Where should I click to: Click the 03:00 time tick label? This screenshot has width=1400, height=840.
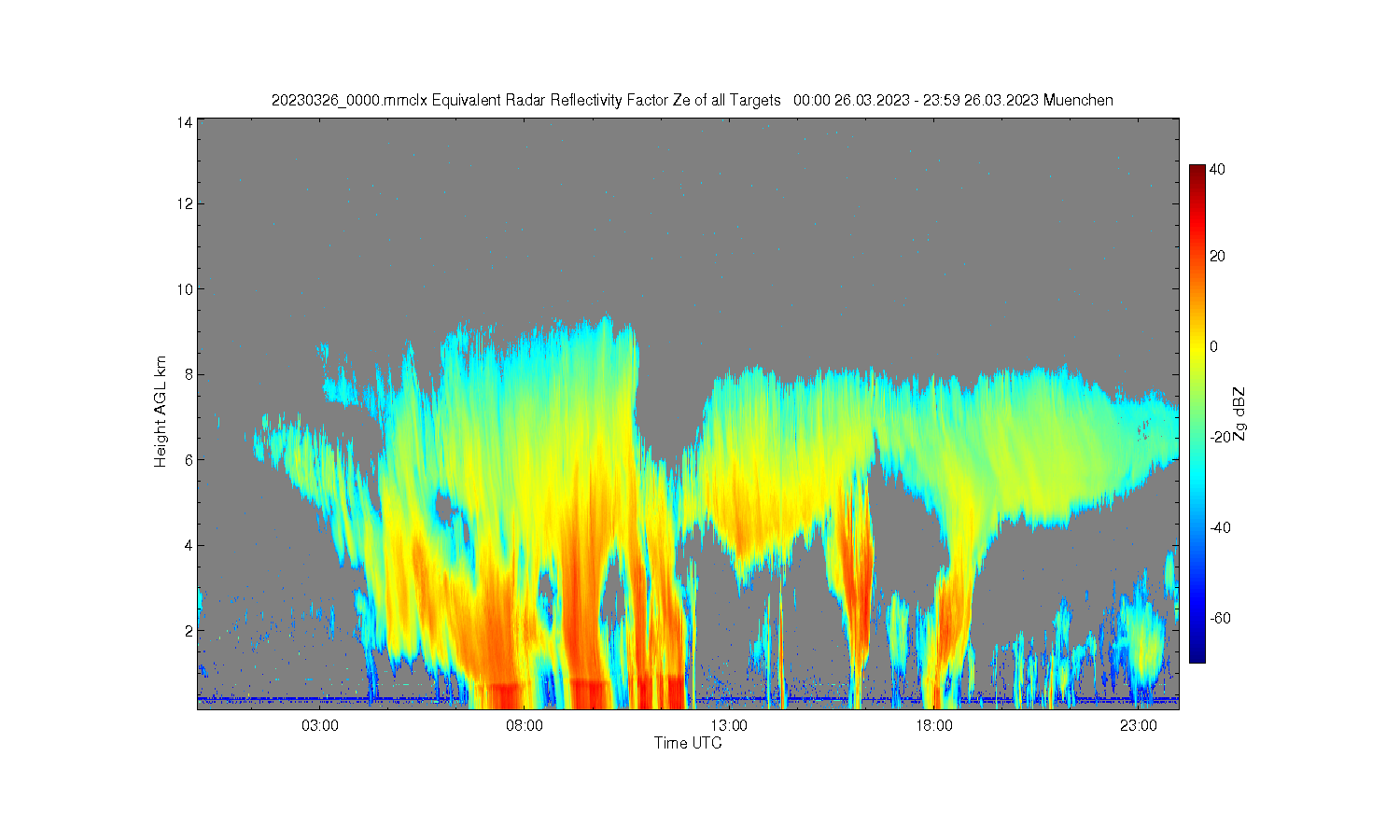[320, 725]
